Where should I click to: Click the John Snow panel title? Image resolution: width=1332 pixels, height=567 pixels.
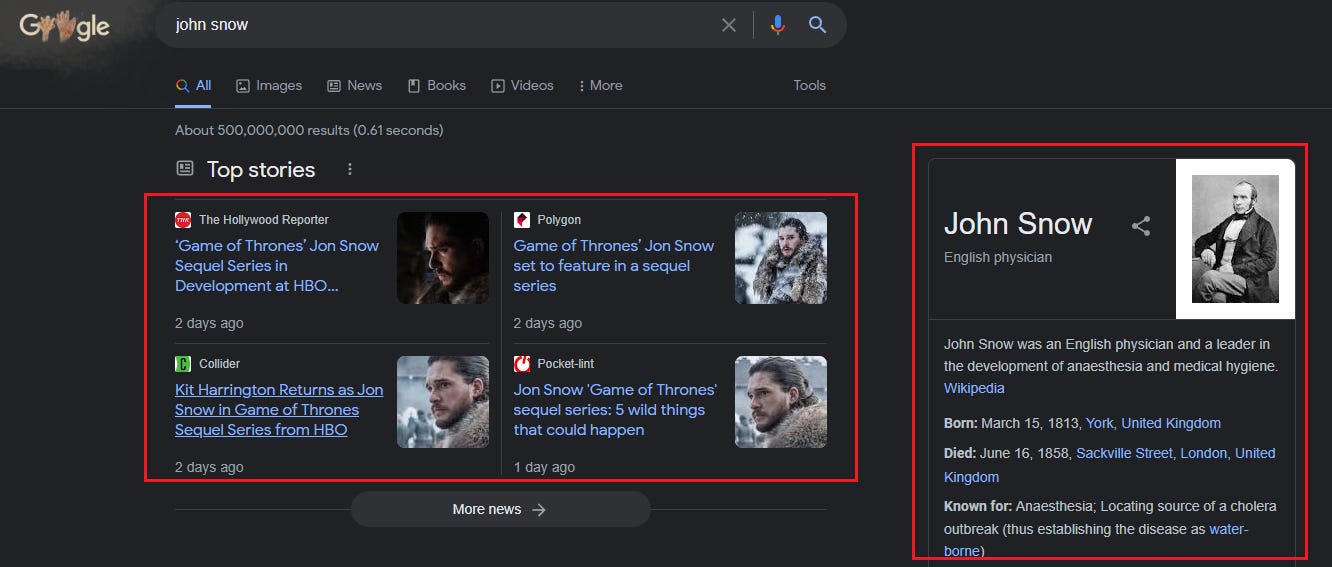[x=1018, y=223]
